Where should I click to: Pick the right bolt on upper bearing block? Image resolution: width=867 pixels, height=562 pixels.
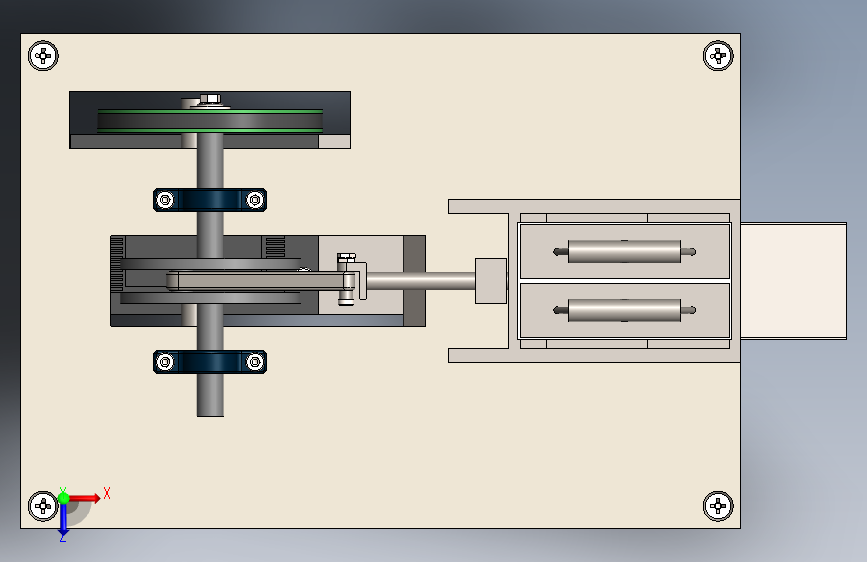tap(255, 200)
